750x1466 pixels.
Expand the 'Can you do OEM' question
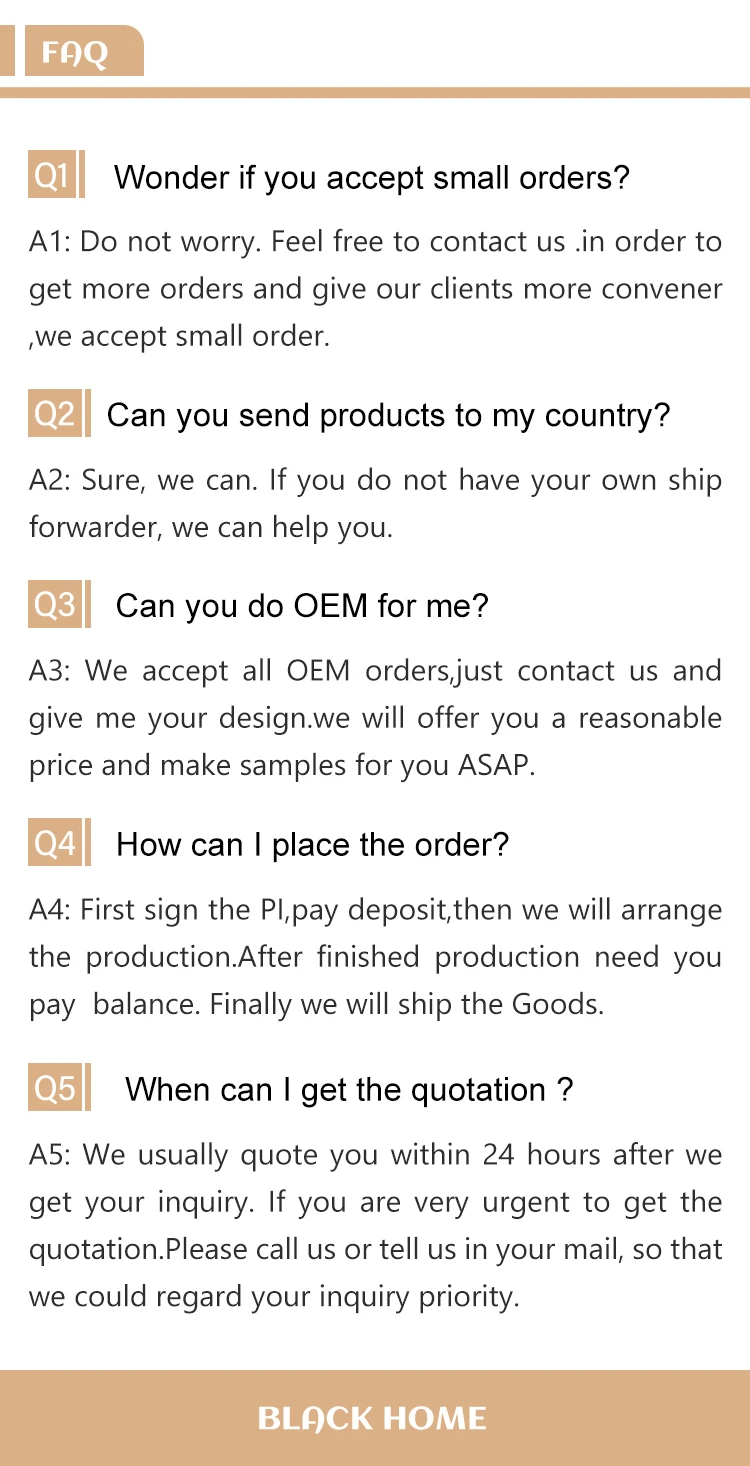(x=302, y=606)
